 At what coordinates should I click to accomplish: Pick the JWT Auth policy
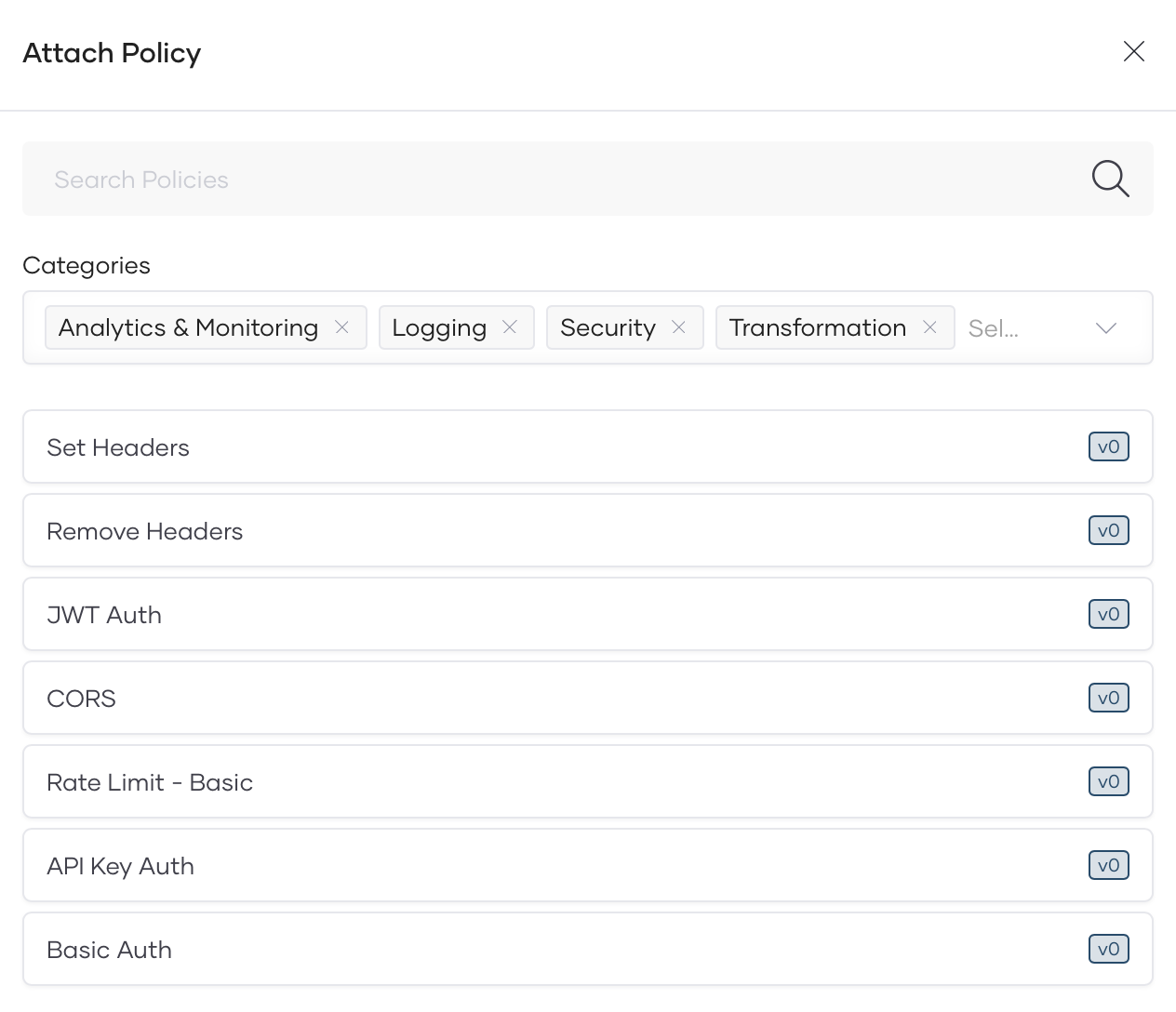click(x=558, y=615)
